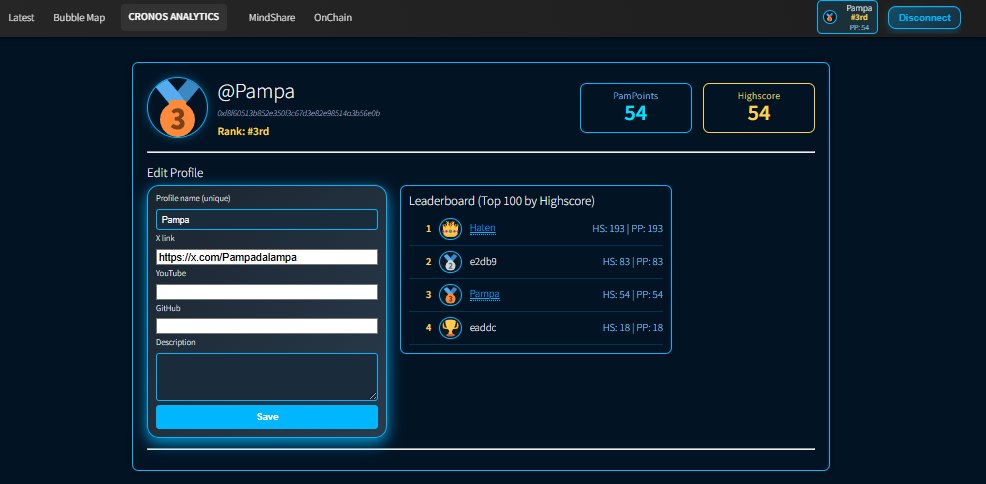The height and width of the screenshot is (484, 986).
Task: Click the Leaderboard (Top 100 by Highscore) heading
Action: pyautogui.click(x=502, y=201)
